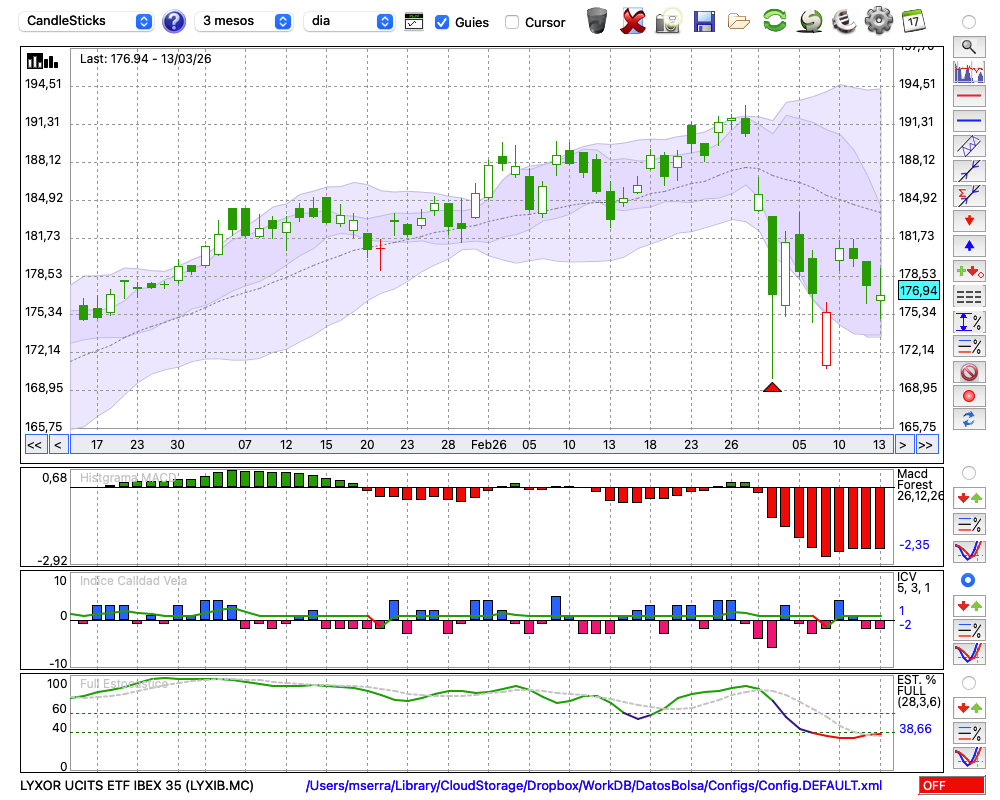Click the ICV panel red-green arrows icon
The image size is (1000, 800).
(x=969, y=605)
